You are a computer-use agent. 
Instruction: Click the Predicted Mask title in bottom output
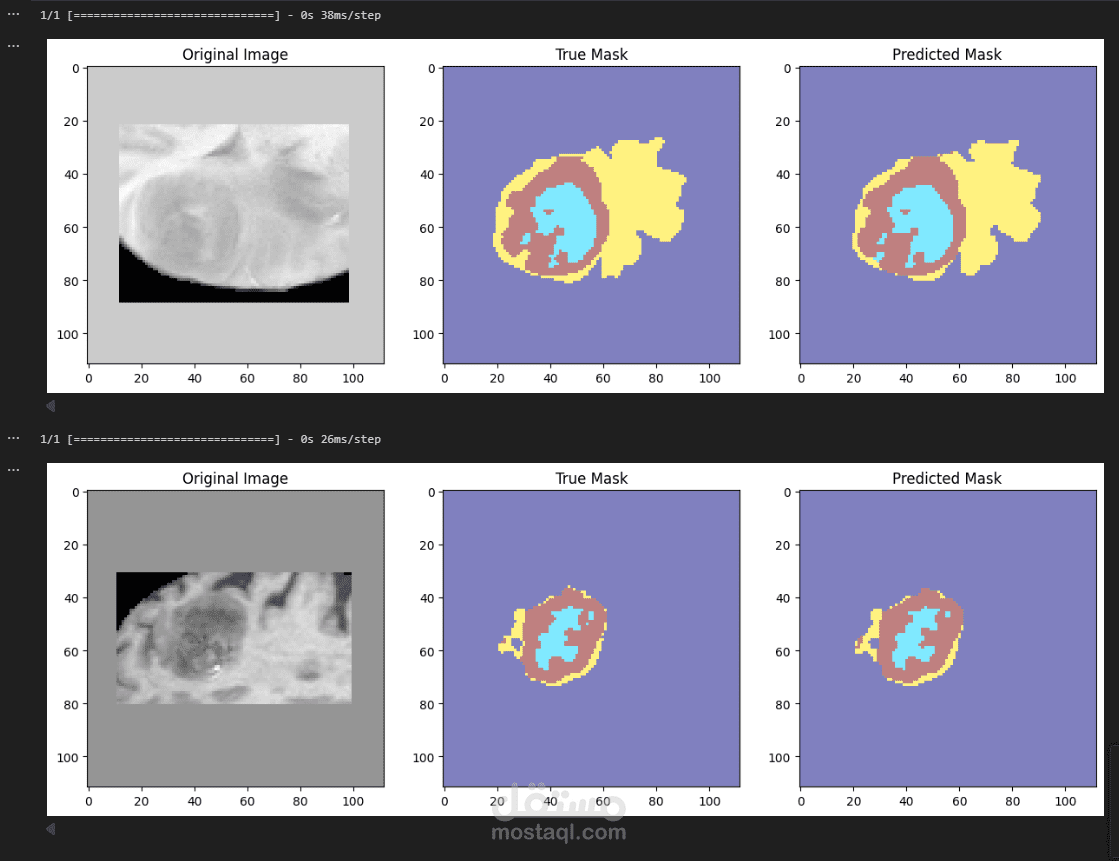coord(946,478)
